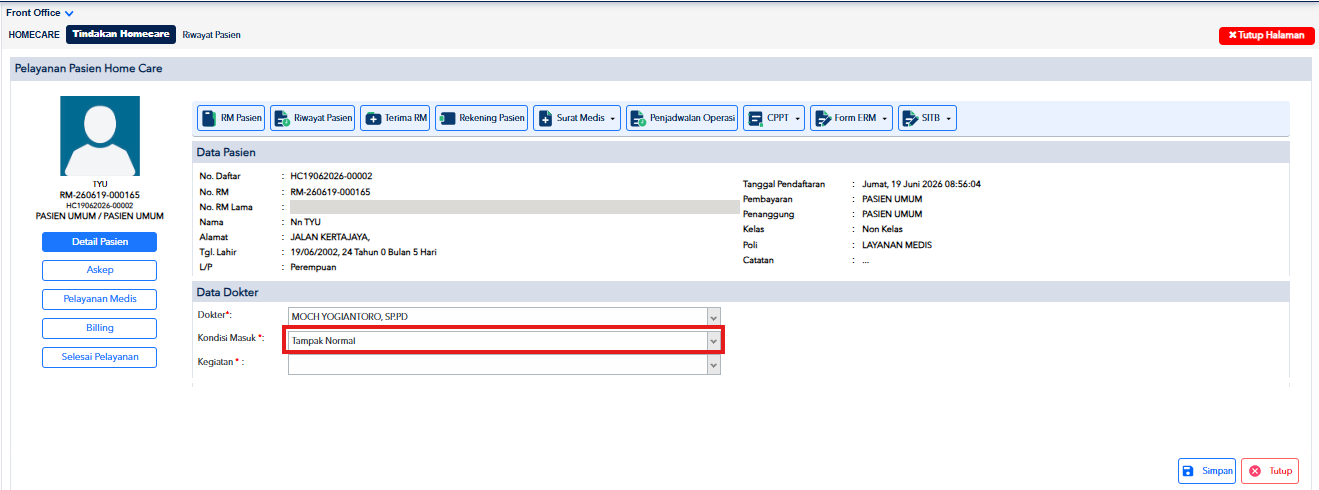This screenshot has width=1319, height=490.
Task: Expand the Form ERM dropdown
Action: [851, 118]
